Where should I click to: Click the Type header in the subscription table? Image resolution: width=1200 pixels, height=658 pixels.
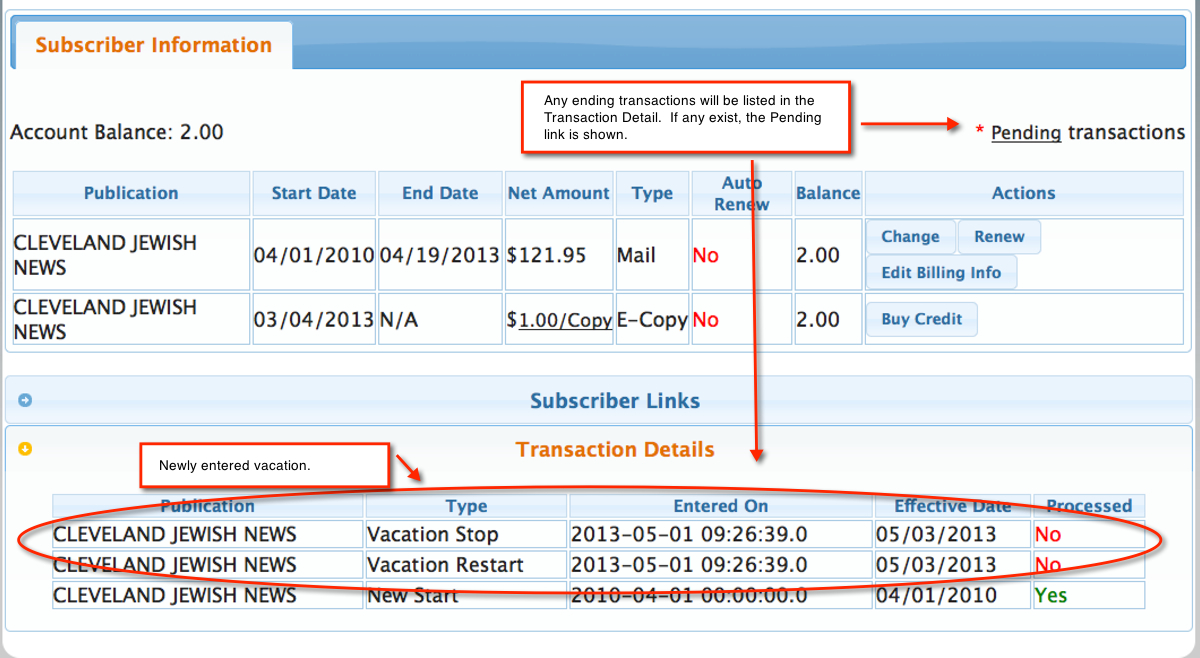pos(652,193)
